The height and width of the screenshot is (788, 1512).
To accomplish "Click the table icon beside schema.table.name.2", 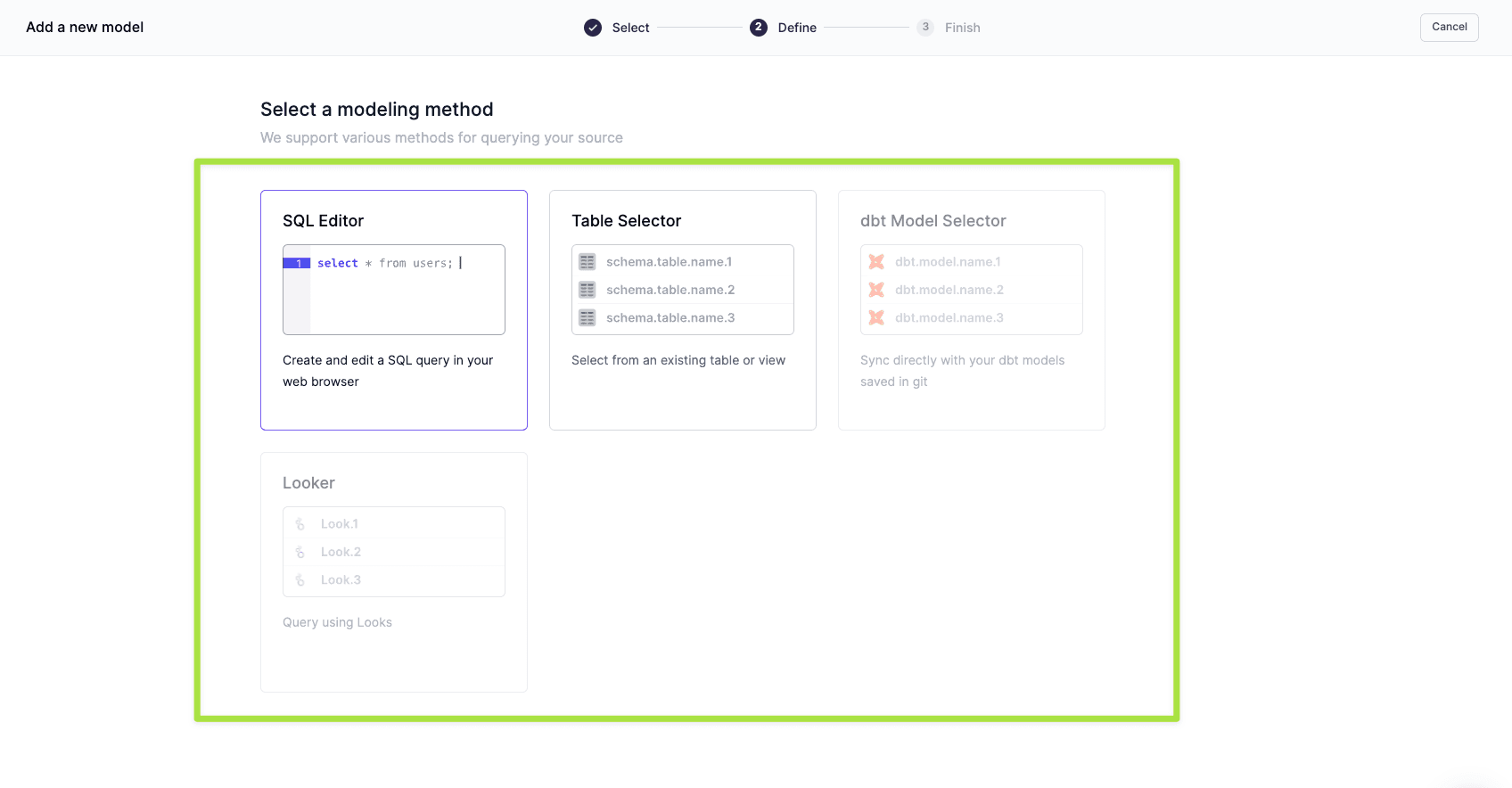I will [587, 290].
